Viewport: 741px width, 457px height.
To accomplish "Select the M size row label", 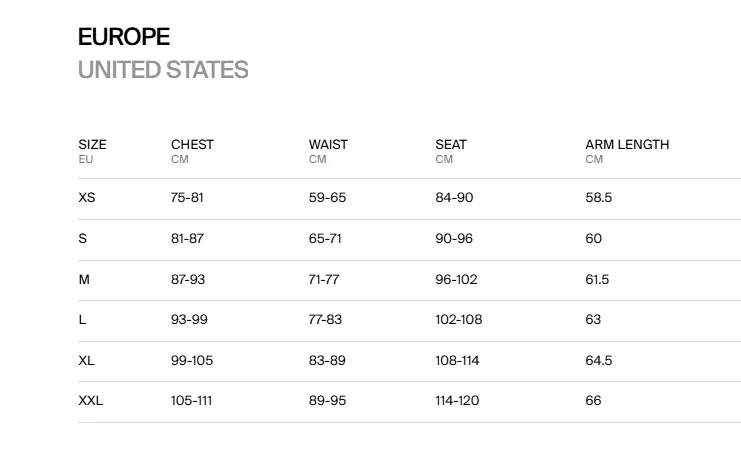I will (x=84, y=279).
